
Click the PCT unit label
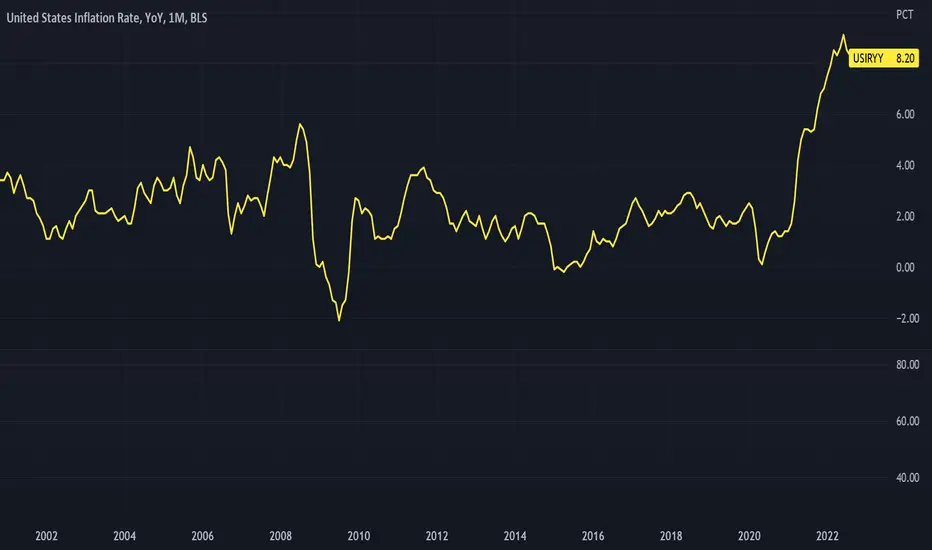(904, 14)
